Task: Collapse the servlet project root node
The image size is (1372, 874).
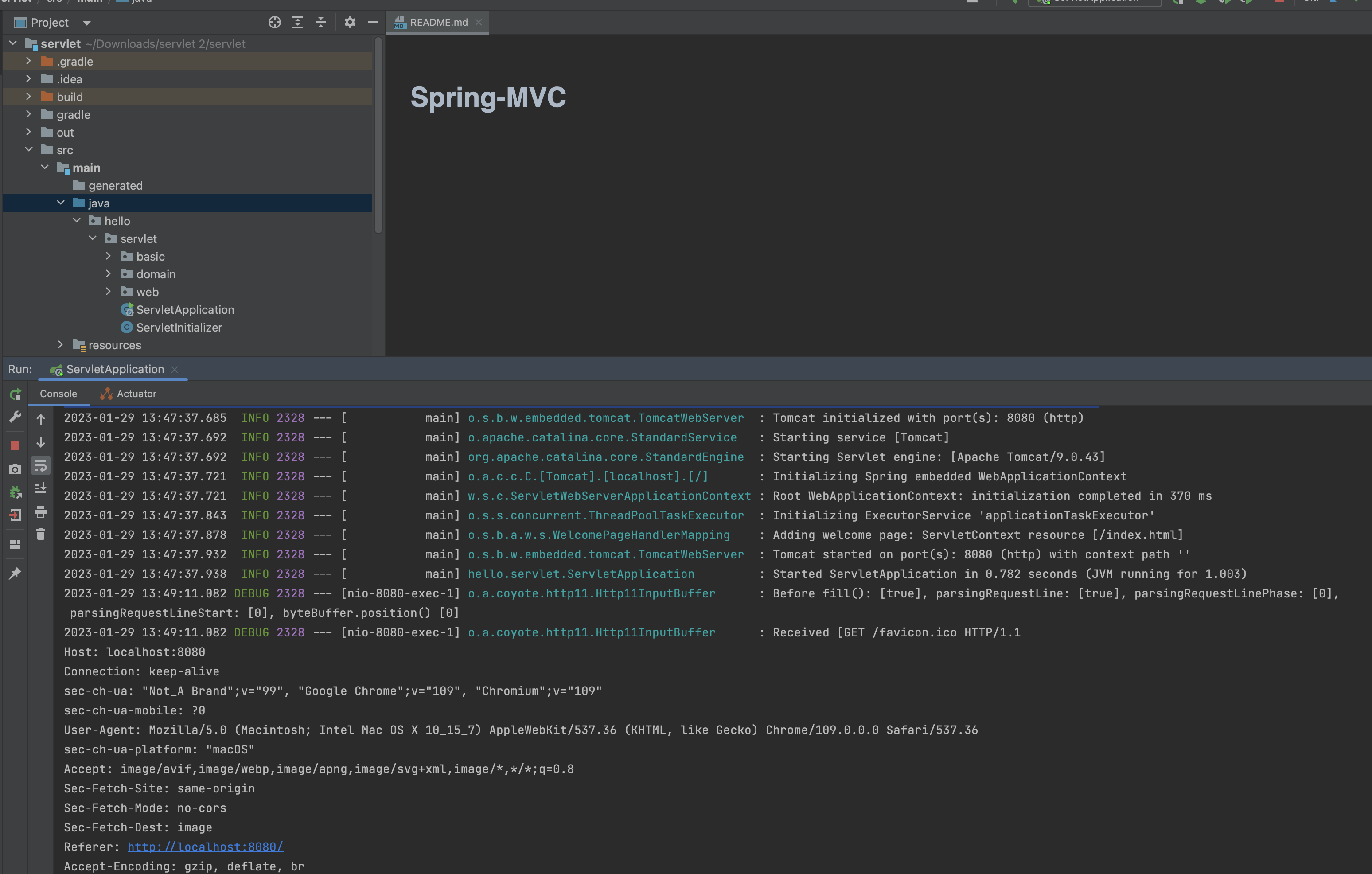Action: coord(12,43)
